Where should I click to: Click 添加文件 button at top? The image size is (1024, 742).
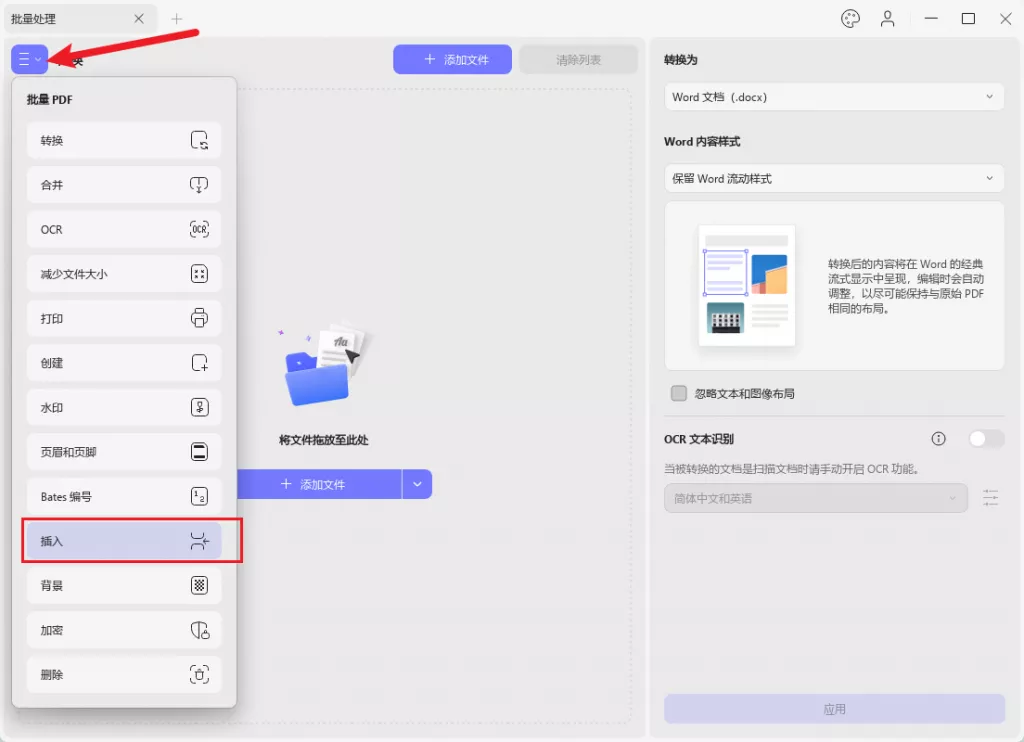click(453, 59)
